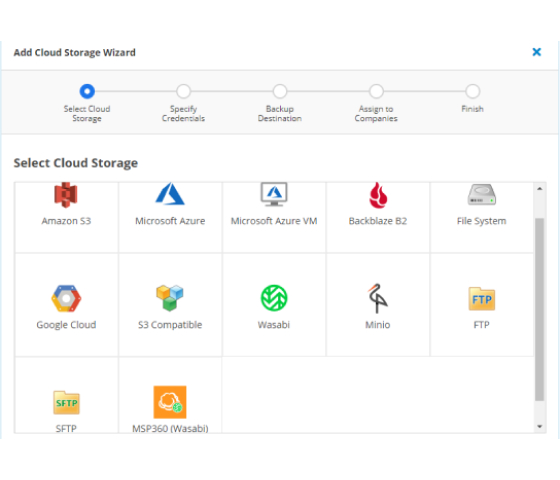Jump to Backup Destination step circle
The image size is (560, 480).
(x=280, y=91)
